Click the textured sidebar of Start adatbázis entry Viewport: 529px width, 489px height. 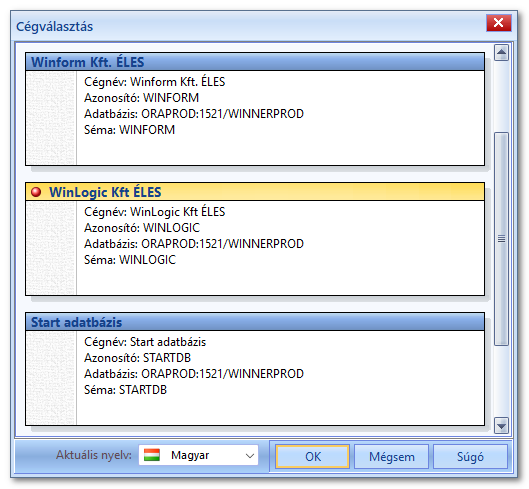point(51,378)
